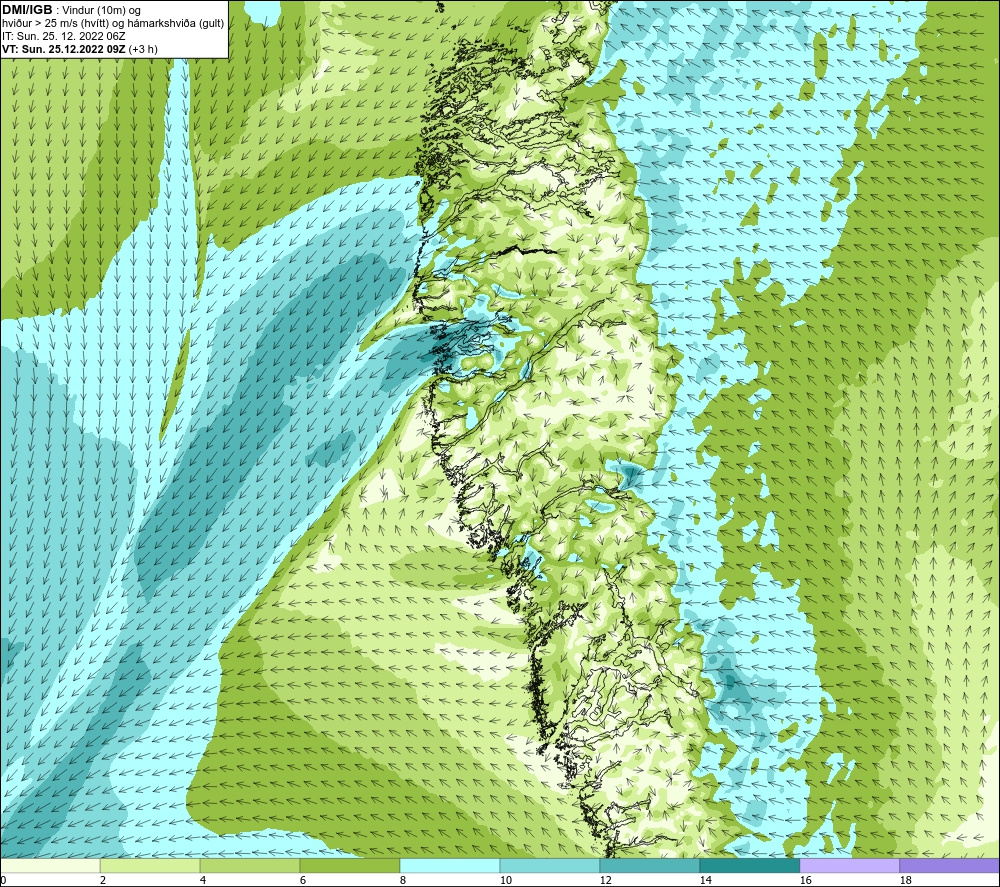Viewport: 1000px width, 887px height.
Task: Click the 0–2 m/s pale cream legend swatch
Action: [50, 866]
